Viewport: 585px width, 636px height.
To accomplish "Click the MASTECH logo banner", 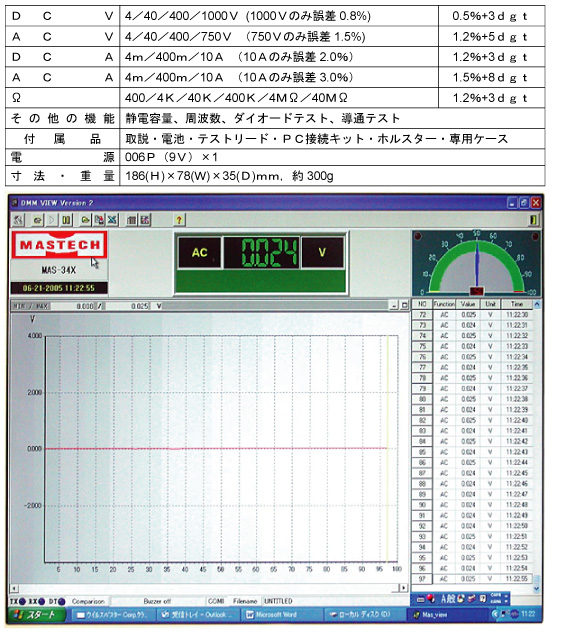I will pos(60,245).
